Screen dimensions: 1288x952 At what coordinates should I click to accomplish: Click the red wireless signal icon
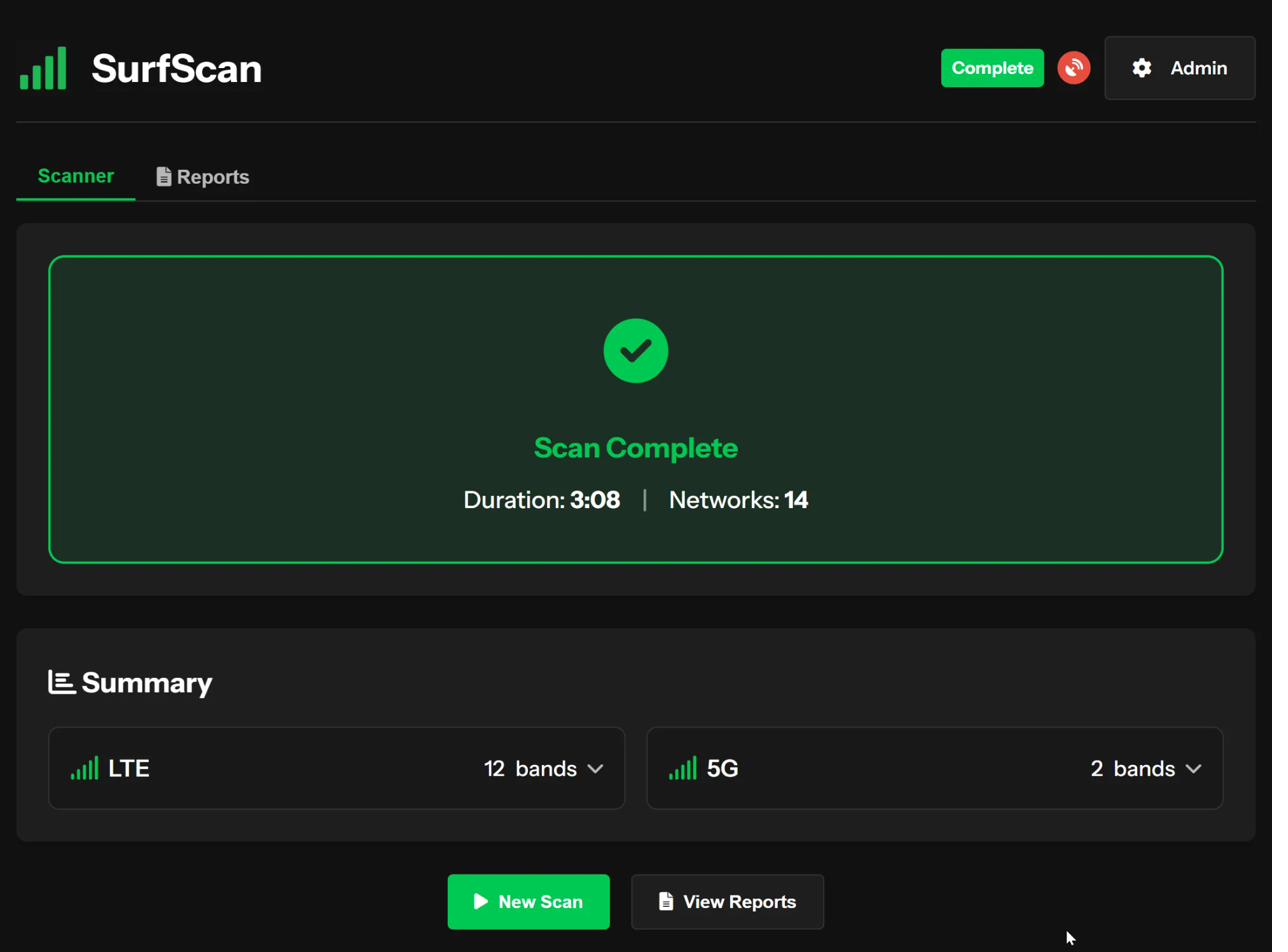(1074, 68)
